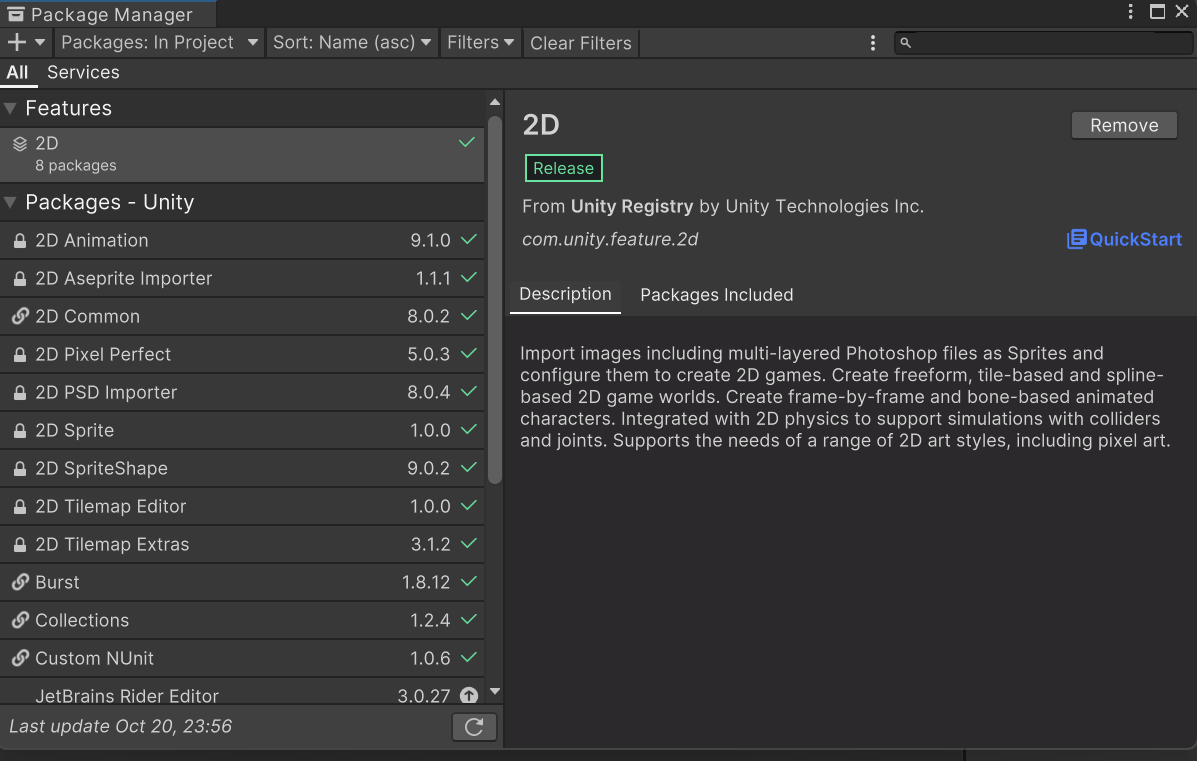Open the Filters dropdown
Viewport: 1197px width, 761px height.
(480, 43)
